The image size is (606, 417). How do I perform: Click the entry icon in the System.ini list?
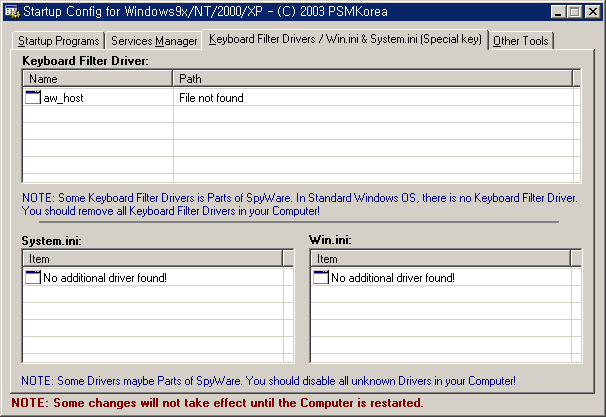point(32,277)
